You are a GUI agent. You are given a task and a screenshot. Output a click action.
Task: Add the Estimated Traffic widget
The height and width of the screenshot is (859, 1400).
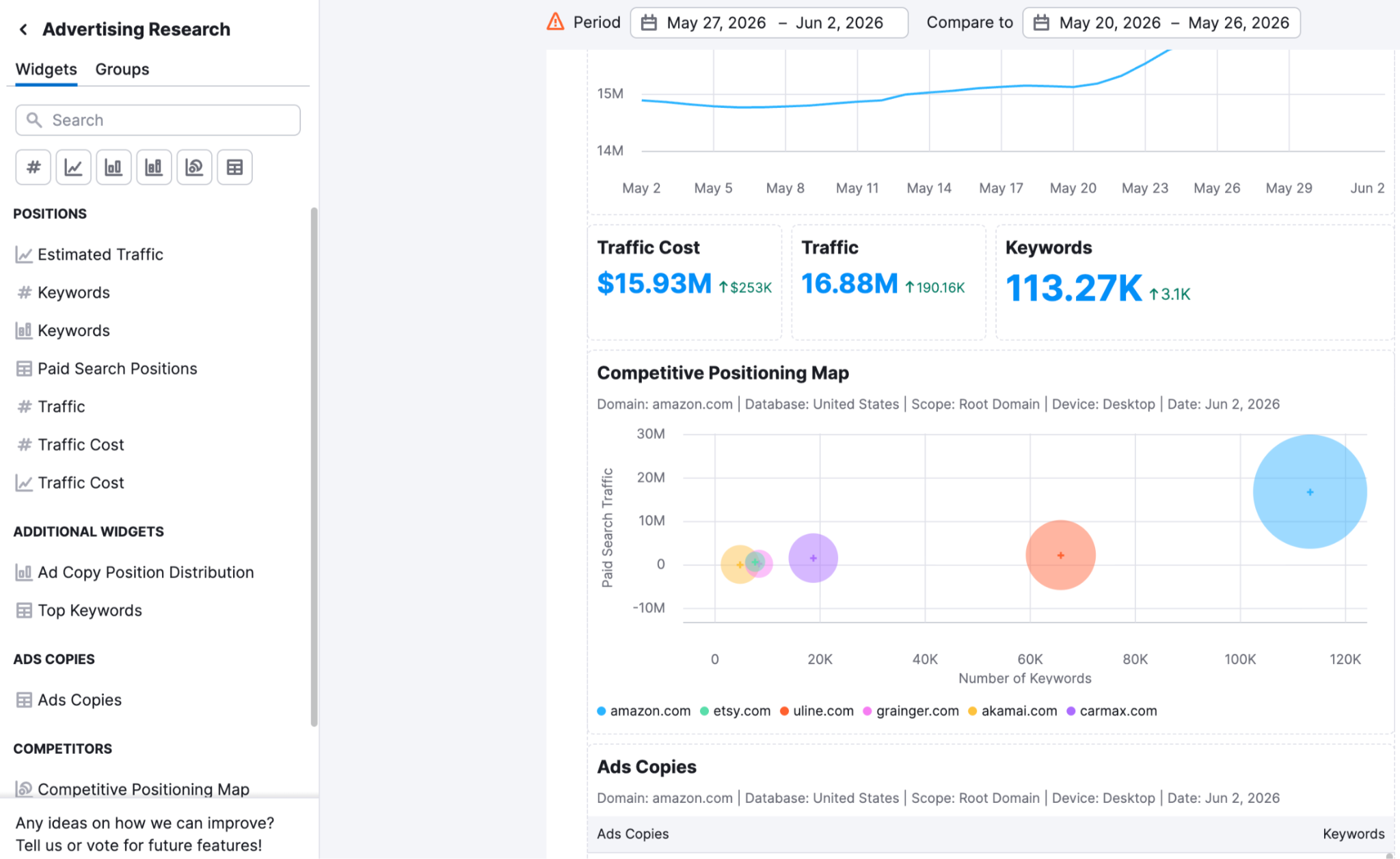point(89,254)
